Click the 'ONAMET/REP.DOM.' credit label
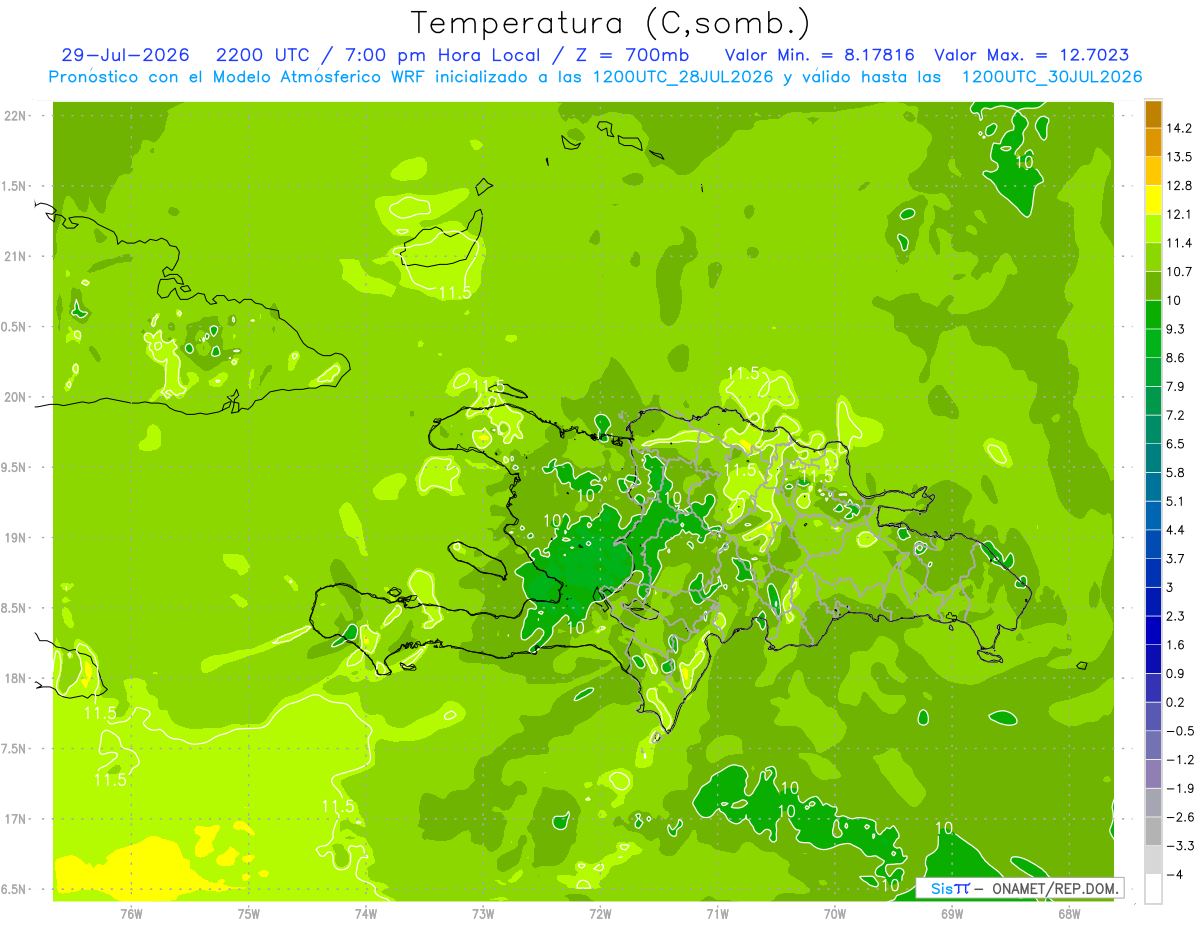 pyautogui.click(x=1055, y=888)
